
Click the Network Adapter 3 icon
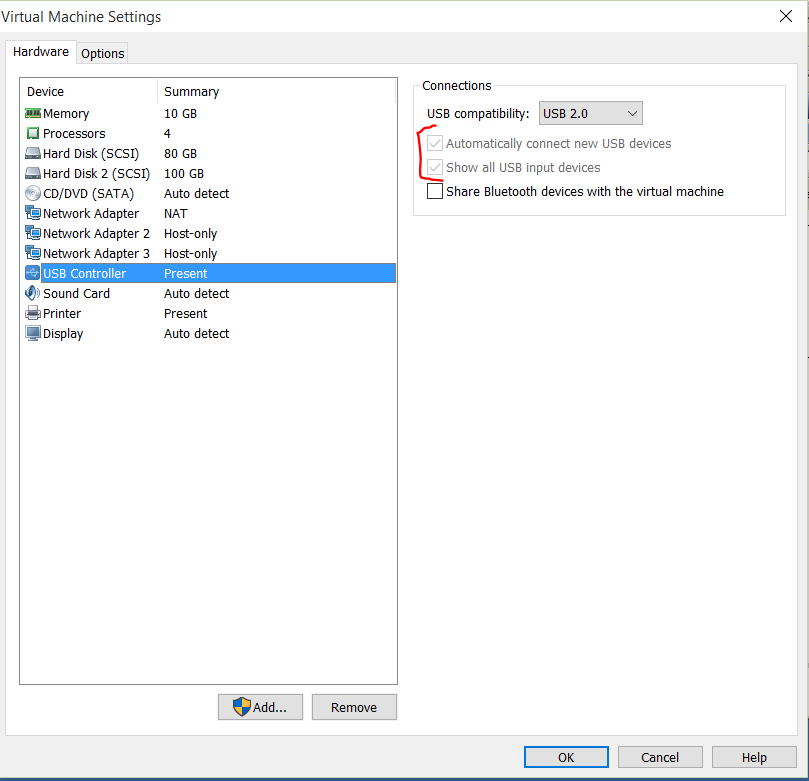(33, 253)
